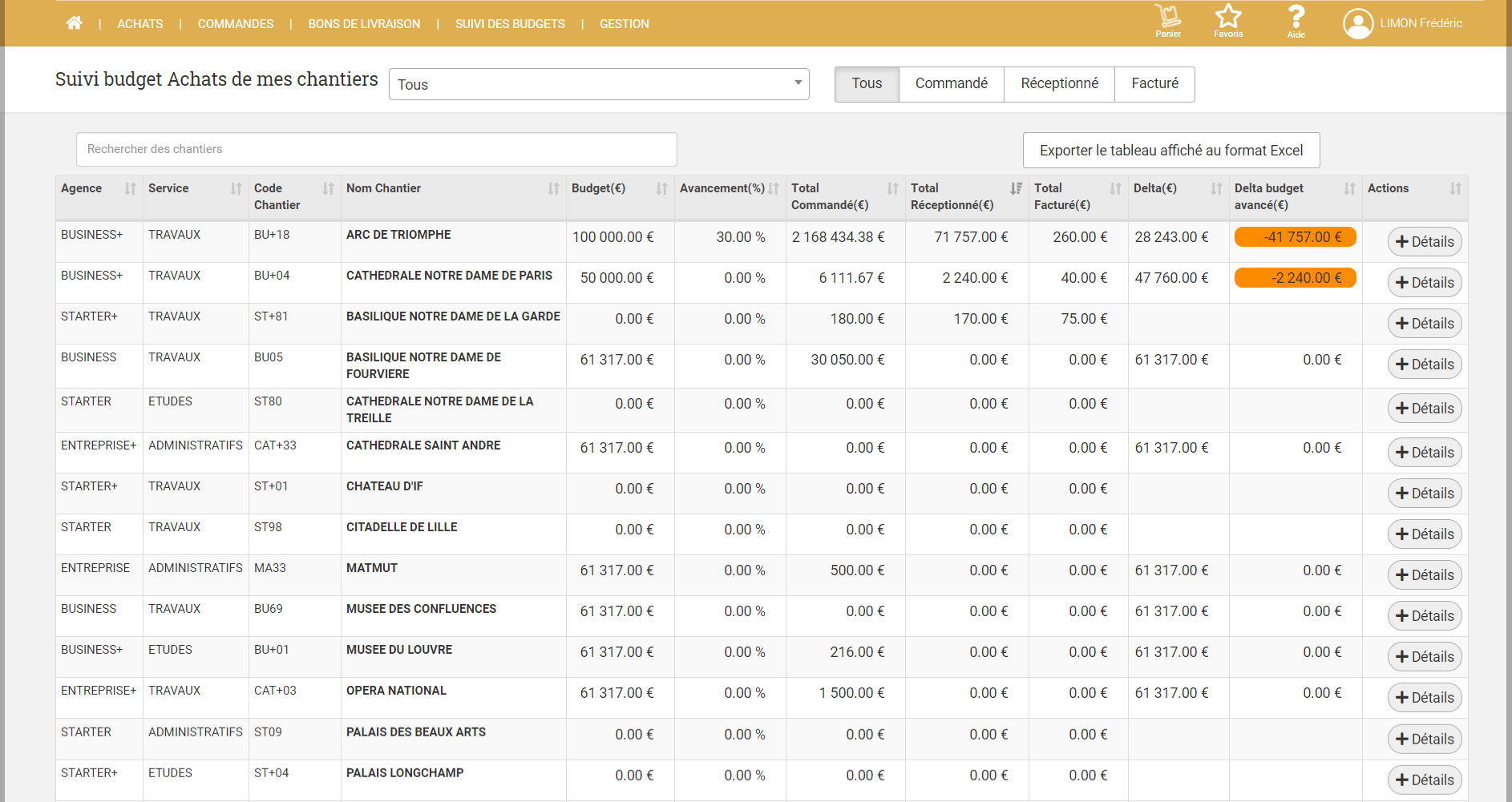Open the SUIVI DES BUDGETS menu
Screen dimensions: 1512x802
coord(510,24)
